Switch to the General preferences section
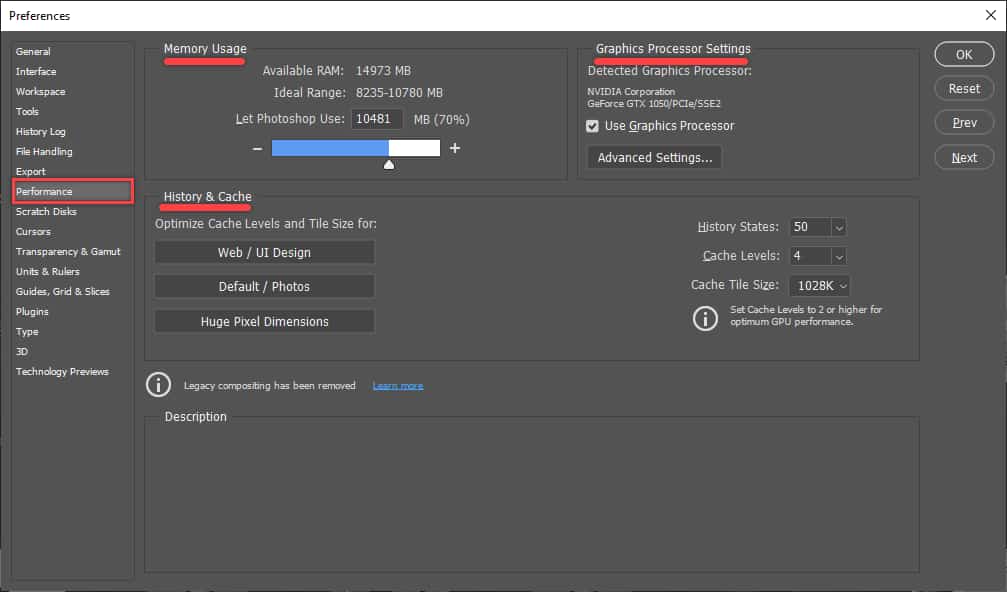 [x=33, y=51]
